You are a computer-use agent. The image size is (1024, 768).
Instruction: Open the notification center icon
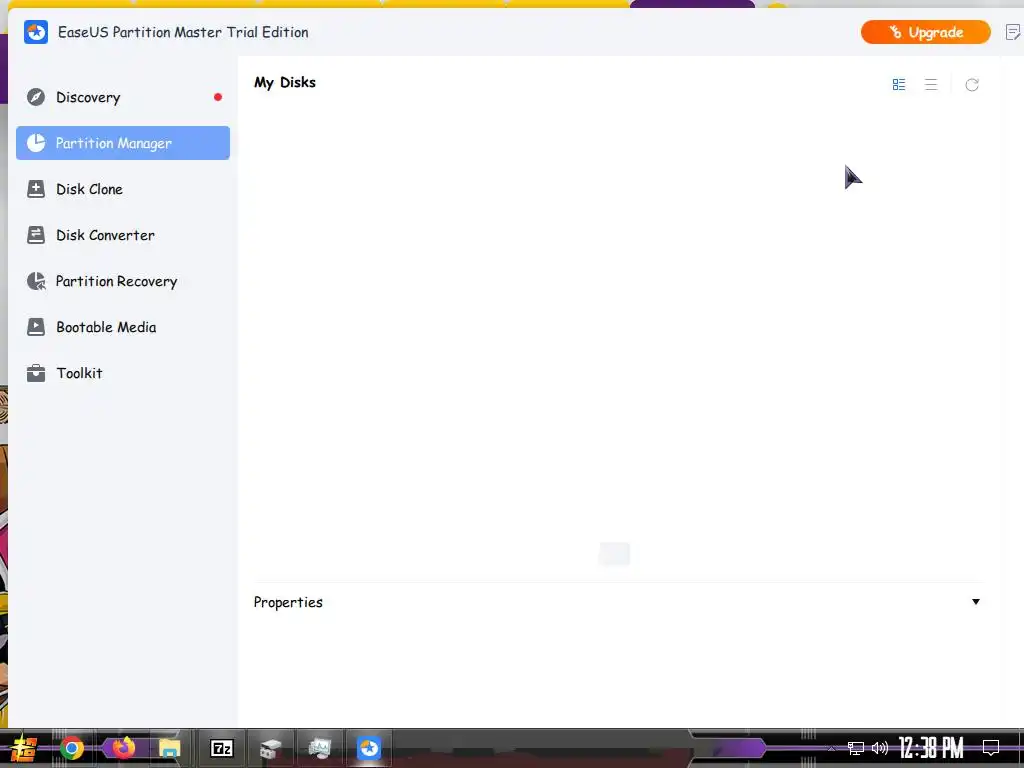pyautogui.click(x=991, y=748)
